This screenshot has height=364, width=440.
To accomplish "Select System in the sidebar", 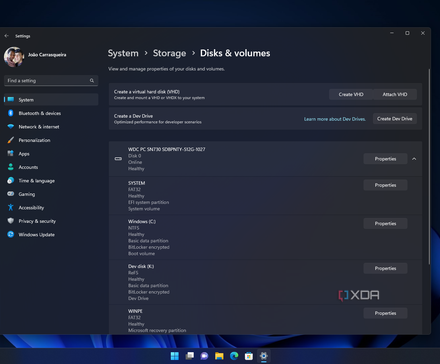I will pyautogui.click(x=51, y=100).
